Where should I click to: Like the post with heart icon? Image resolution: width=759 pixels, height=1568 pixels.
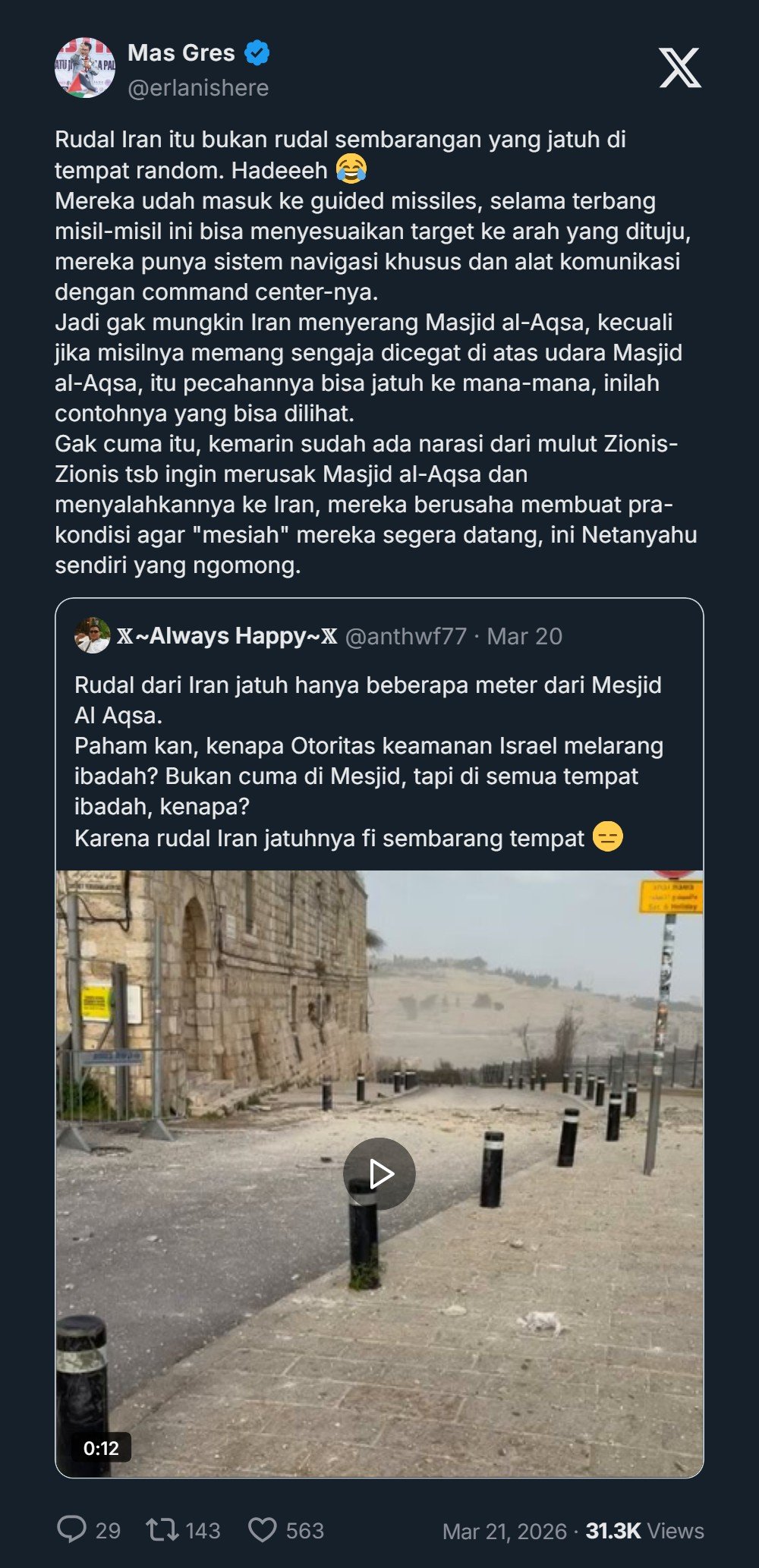click(x=263, y=1529)
